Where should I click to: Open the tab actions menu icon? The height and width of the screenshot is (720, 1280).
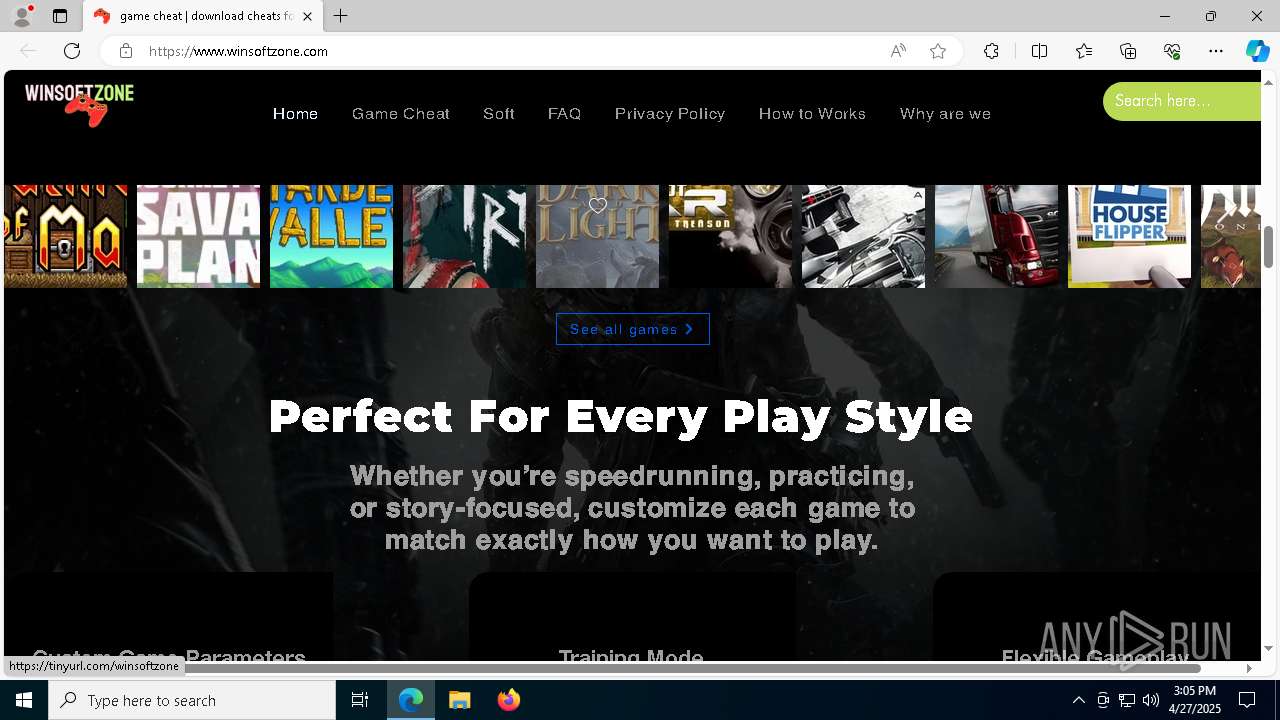pos(60,16)
